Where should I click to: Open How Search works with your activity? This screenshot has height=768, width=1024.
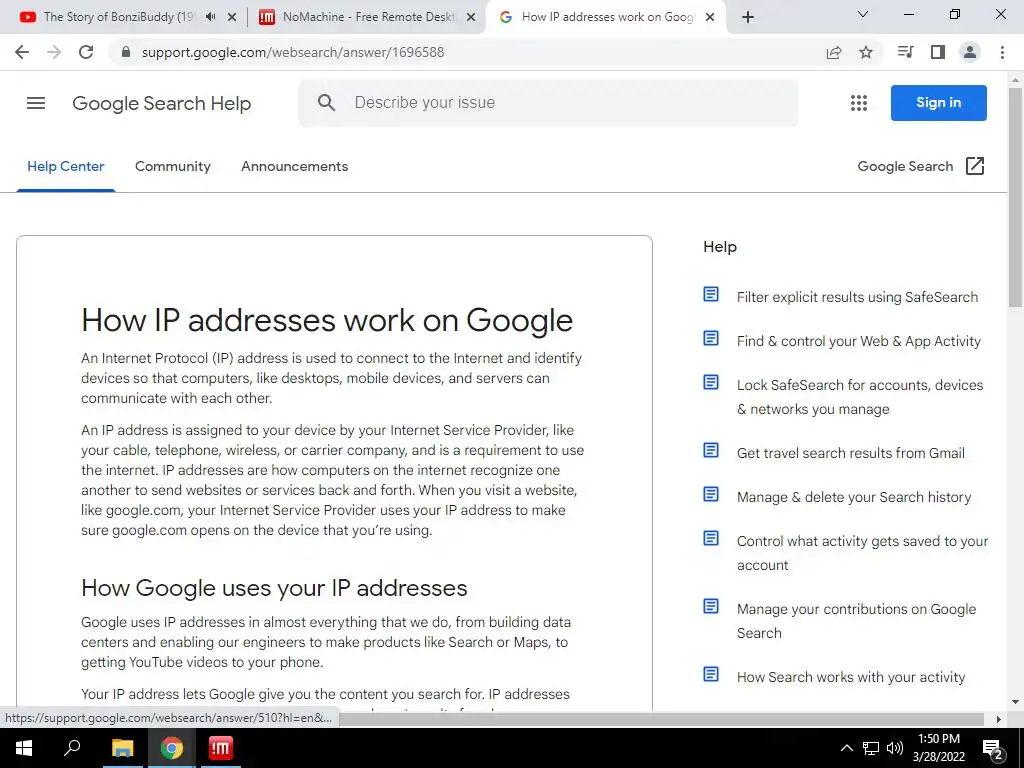[851, 677]
